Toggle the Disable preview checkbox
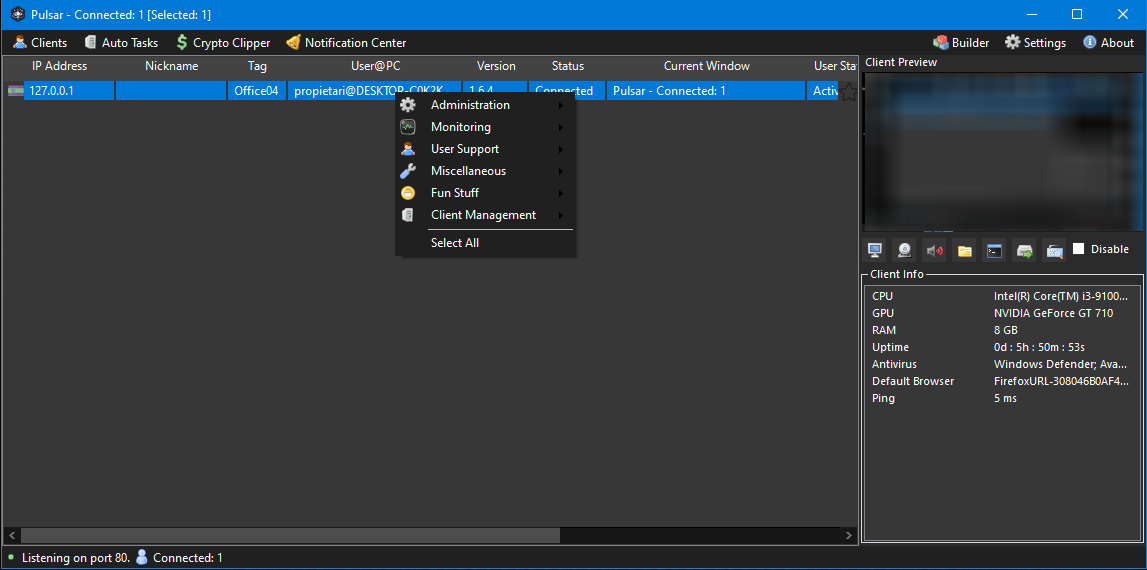Viewport: 1147px width, 570px height. [x=1078, y=249]
